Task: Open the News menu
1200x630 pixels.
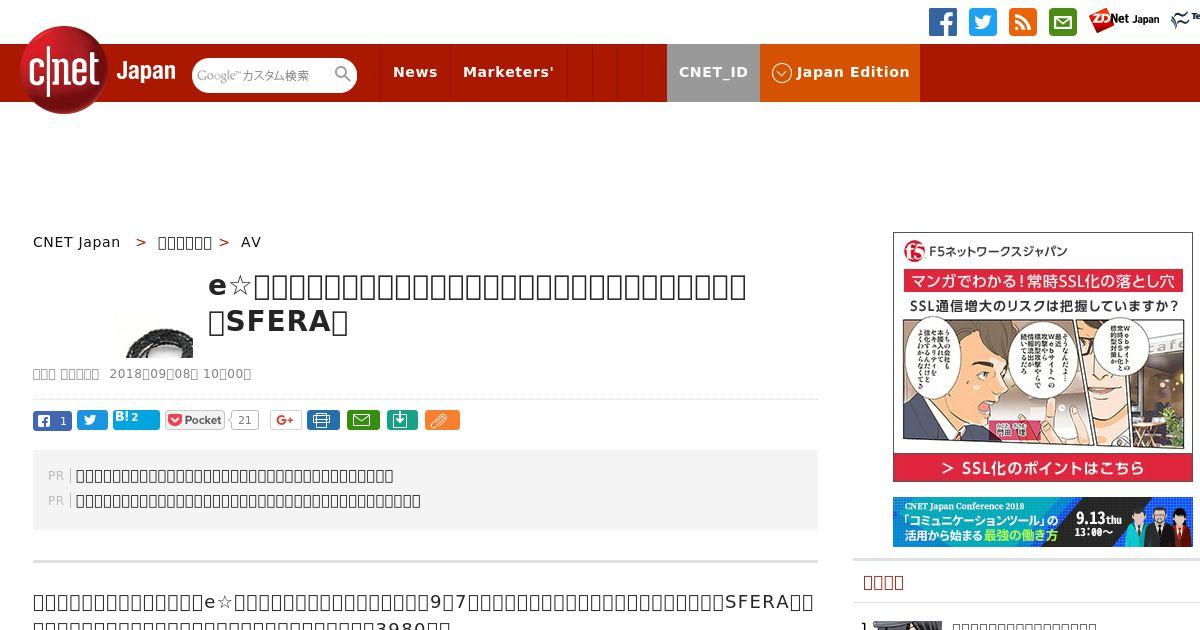Action: click(415, 72)
